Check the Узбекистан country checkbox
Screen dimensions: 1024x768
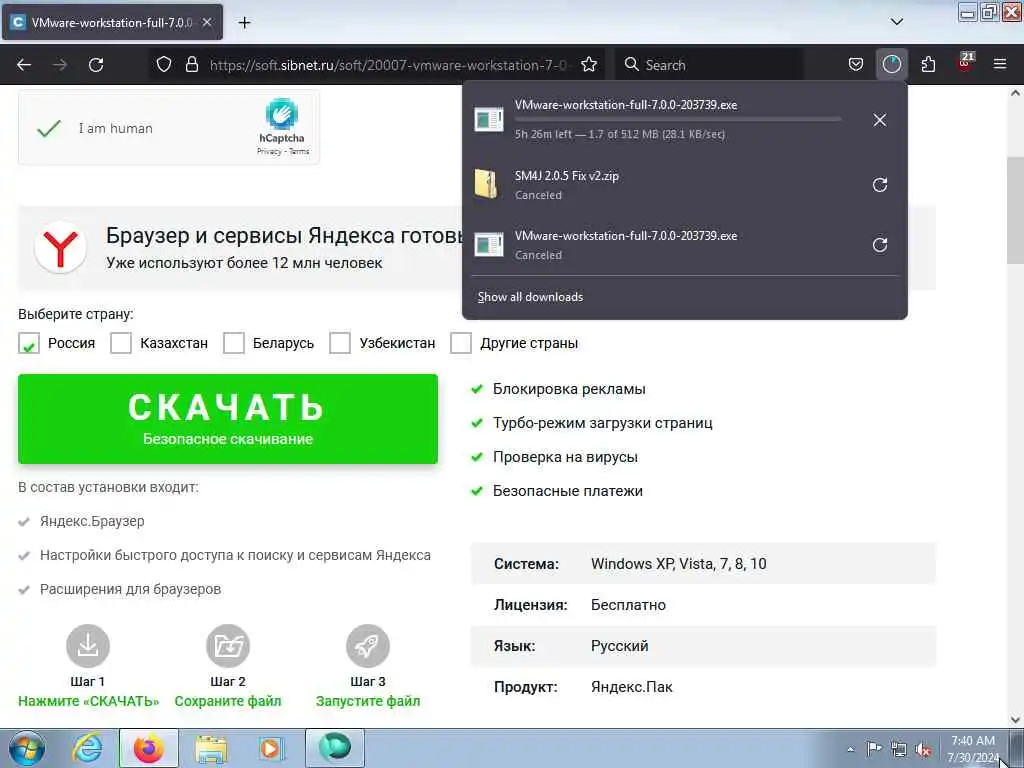coord(340,343)
